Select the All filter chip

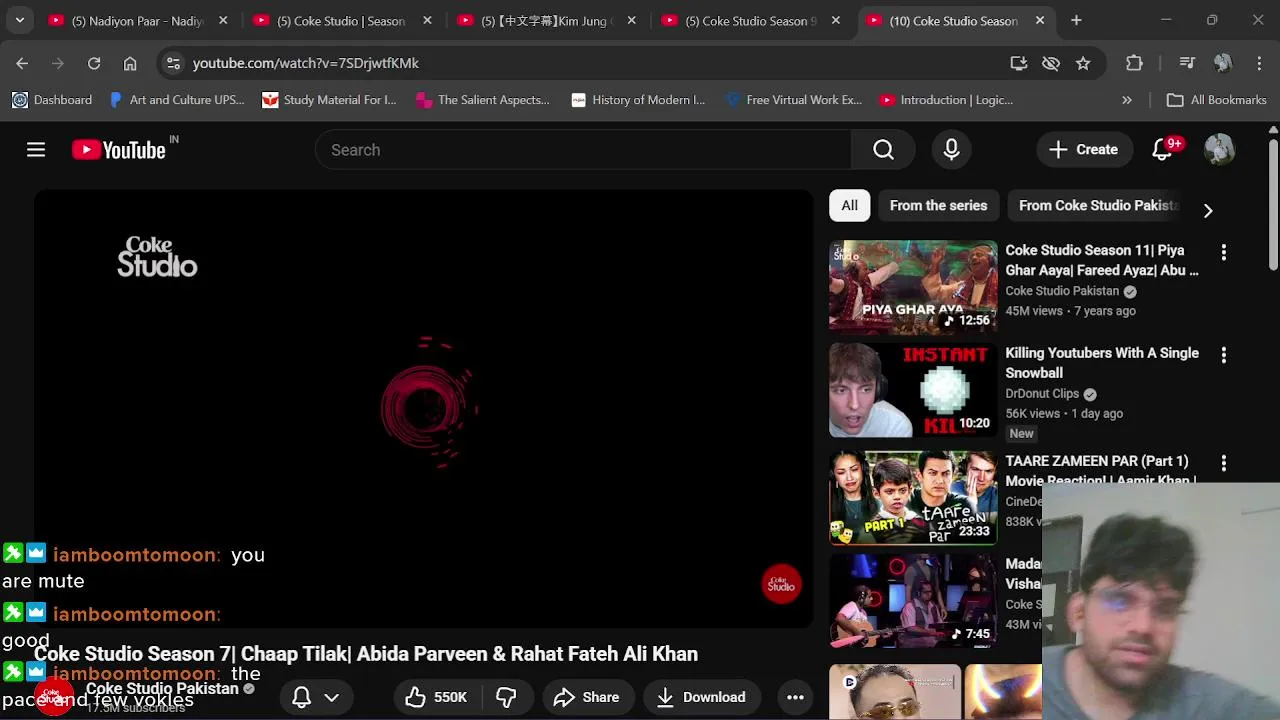pos(849,206)
